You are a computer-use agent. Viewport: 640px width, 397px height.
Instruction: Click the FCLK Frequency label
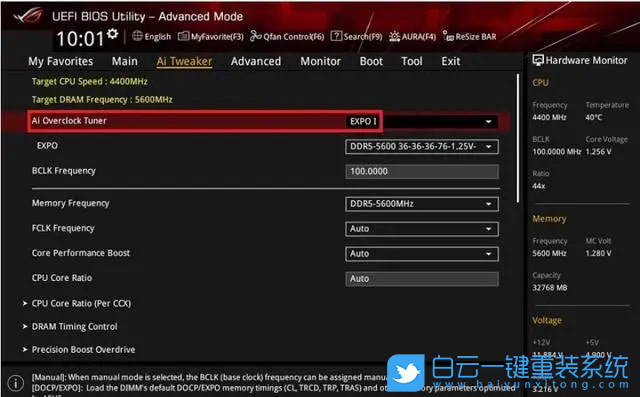[63, 228]
